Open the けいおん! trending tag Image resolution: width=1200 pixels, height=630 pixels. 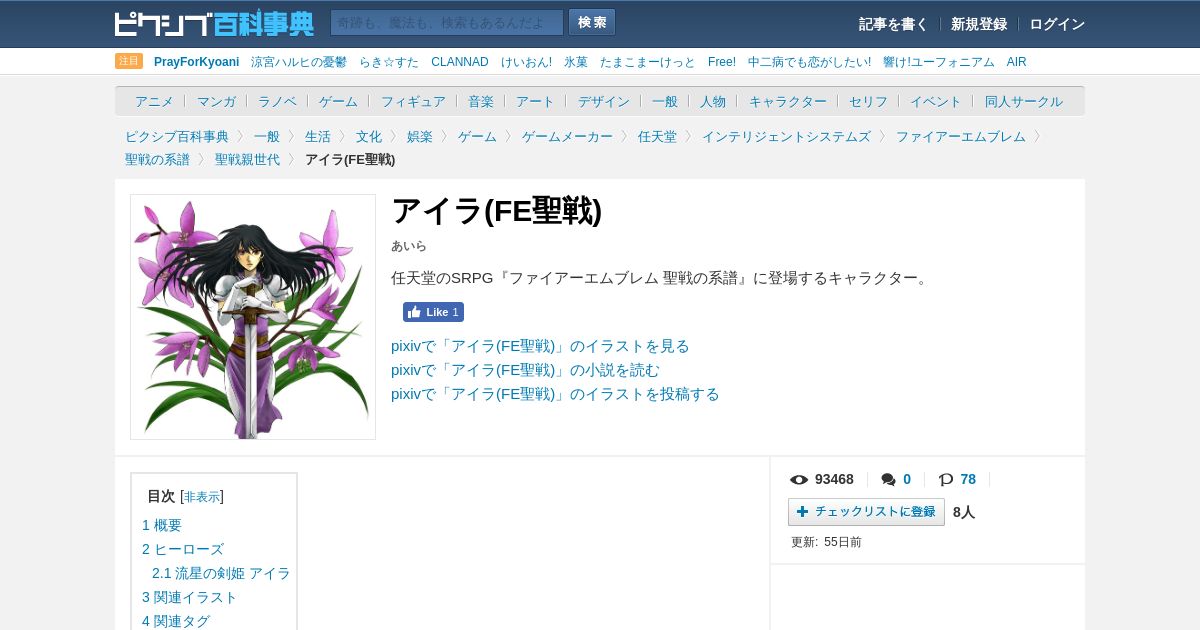[x=526, y=62]
